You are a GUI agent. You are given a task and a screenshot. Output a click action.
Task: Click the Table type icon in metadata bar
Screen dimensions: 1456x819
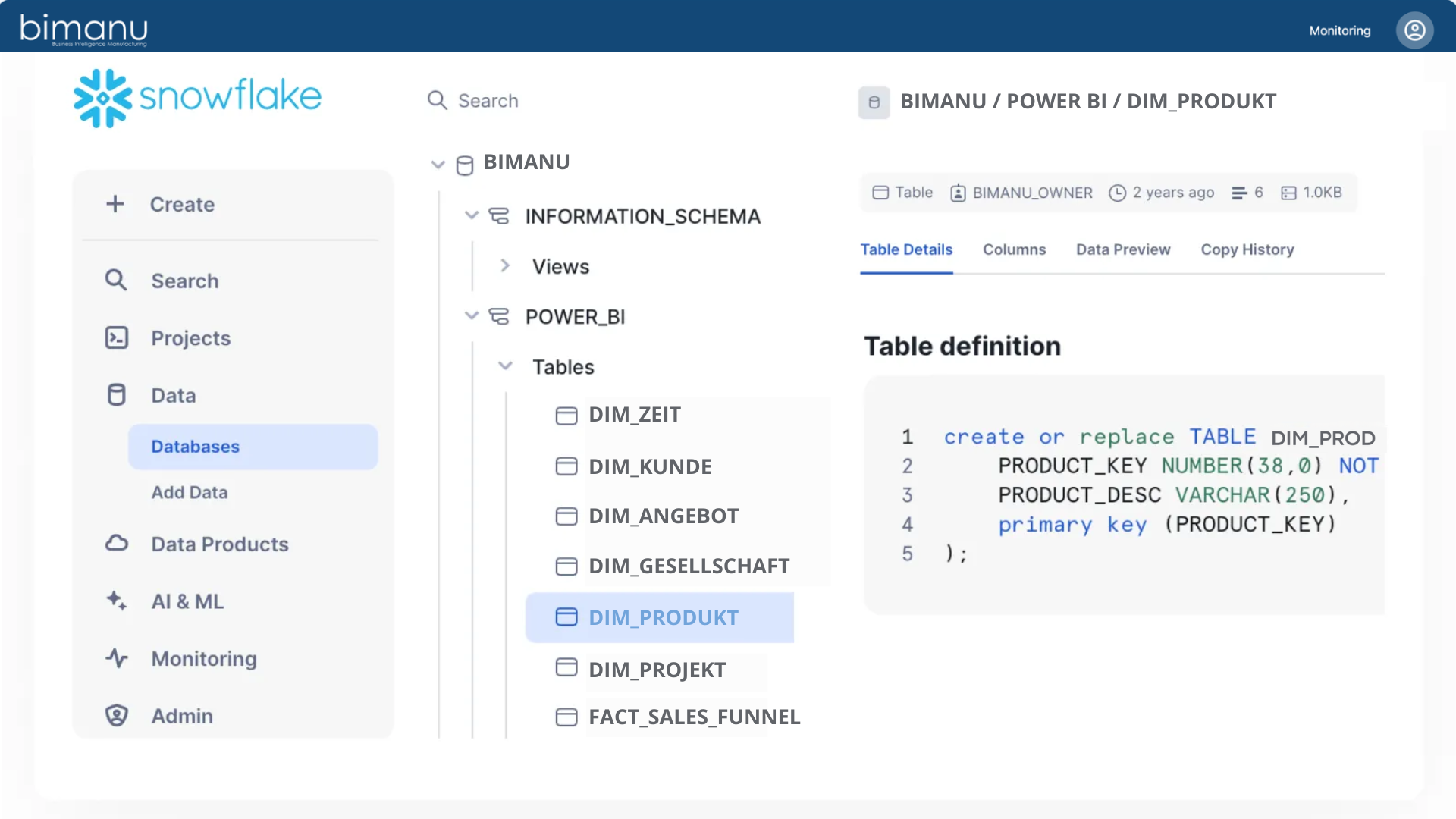[x=880, y=193]
